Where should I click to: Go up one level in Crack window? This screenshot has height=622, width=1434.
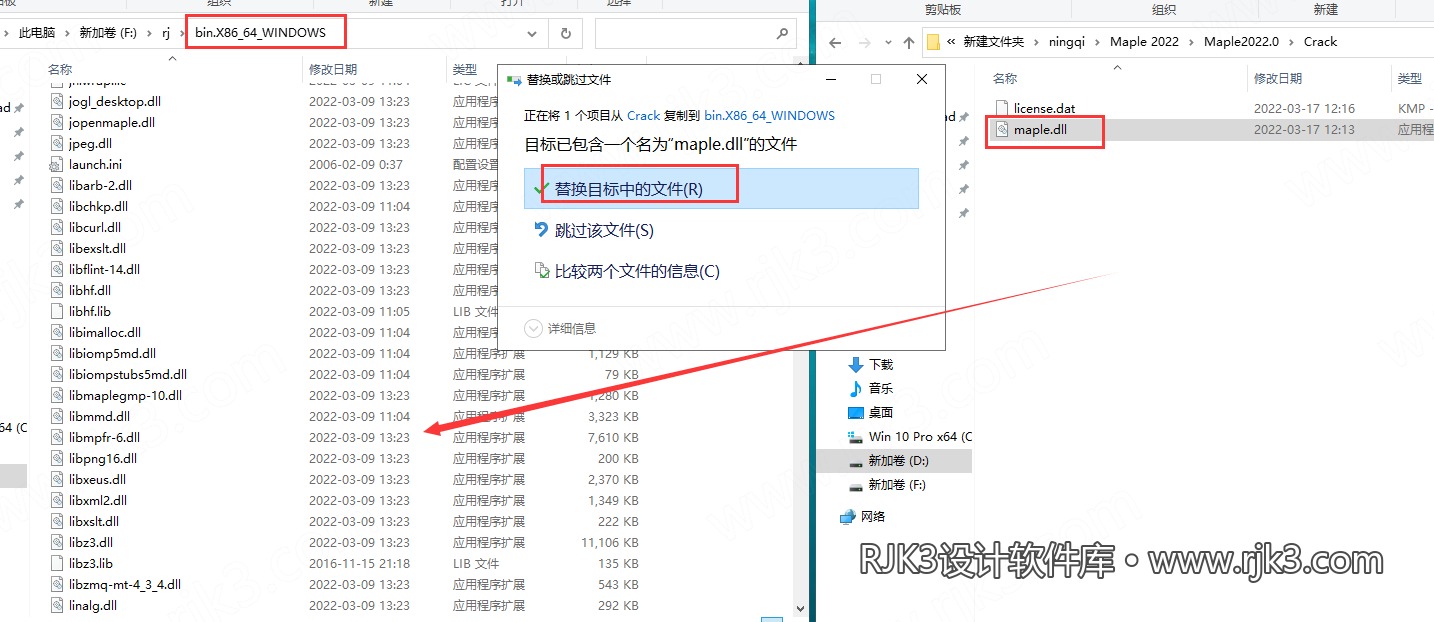(908, 42)
